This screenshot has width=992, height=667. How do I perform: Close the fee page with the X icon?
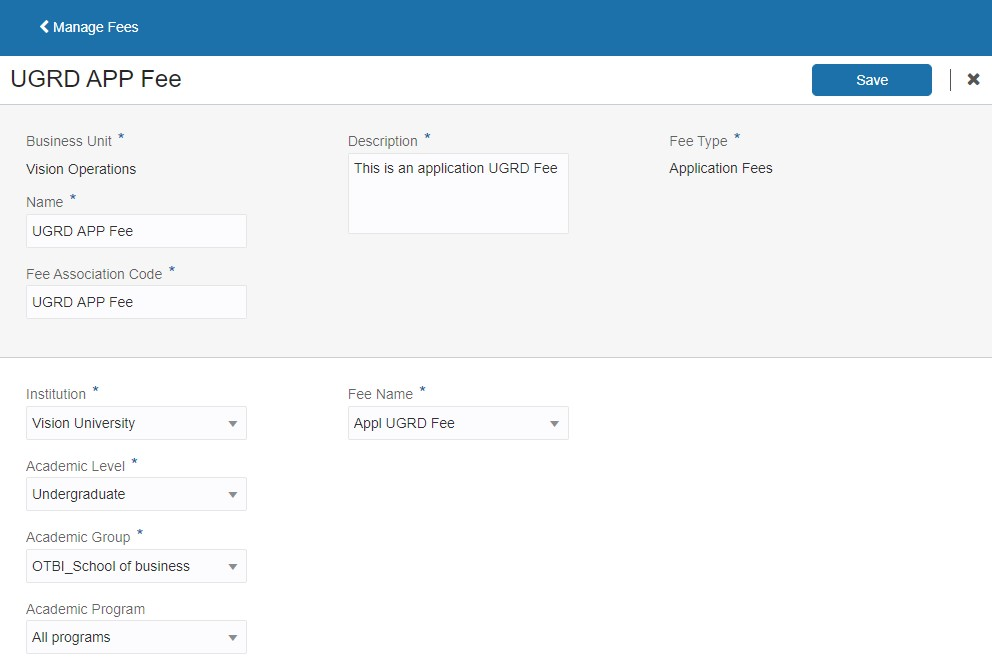click(x=973, y=80)
